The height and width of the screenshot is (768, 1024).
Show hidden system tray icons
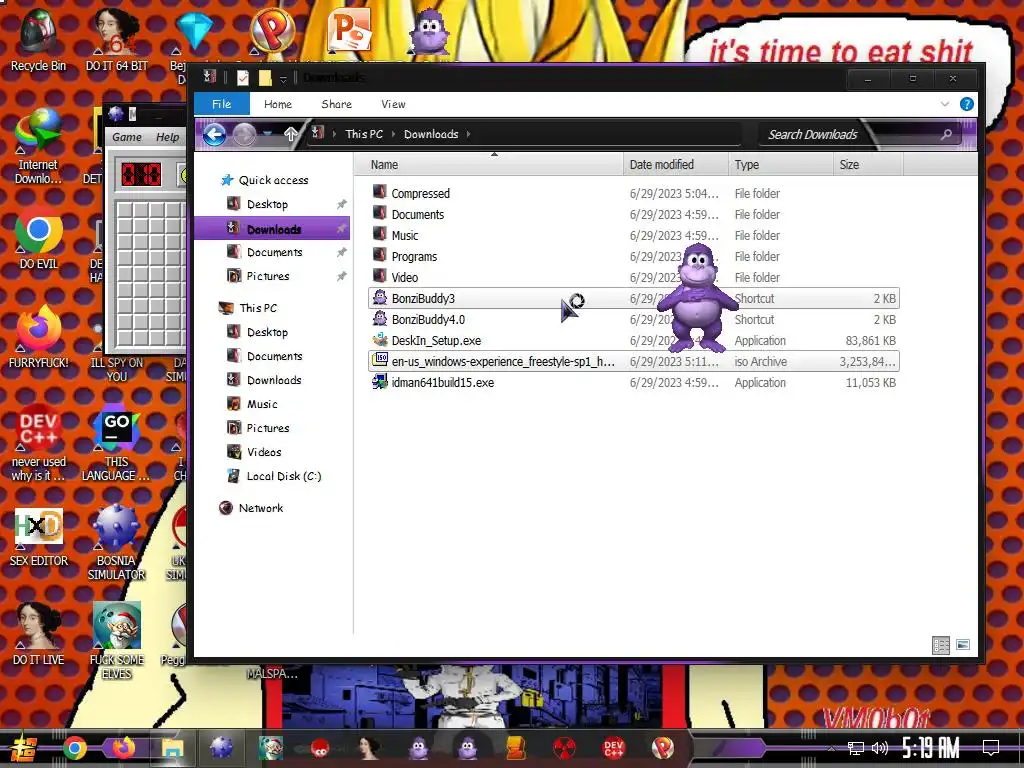coord(831,748)
